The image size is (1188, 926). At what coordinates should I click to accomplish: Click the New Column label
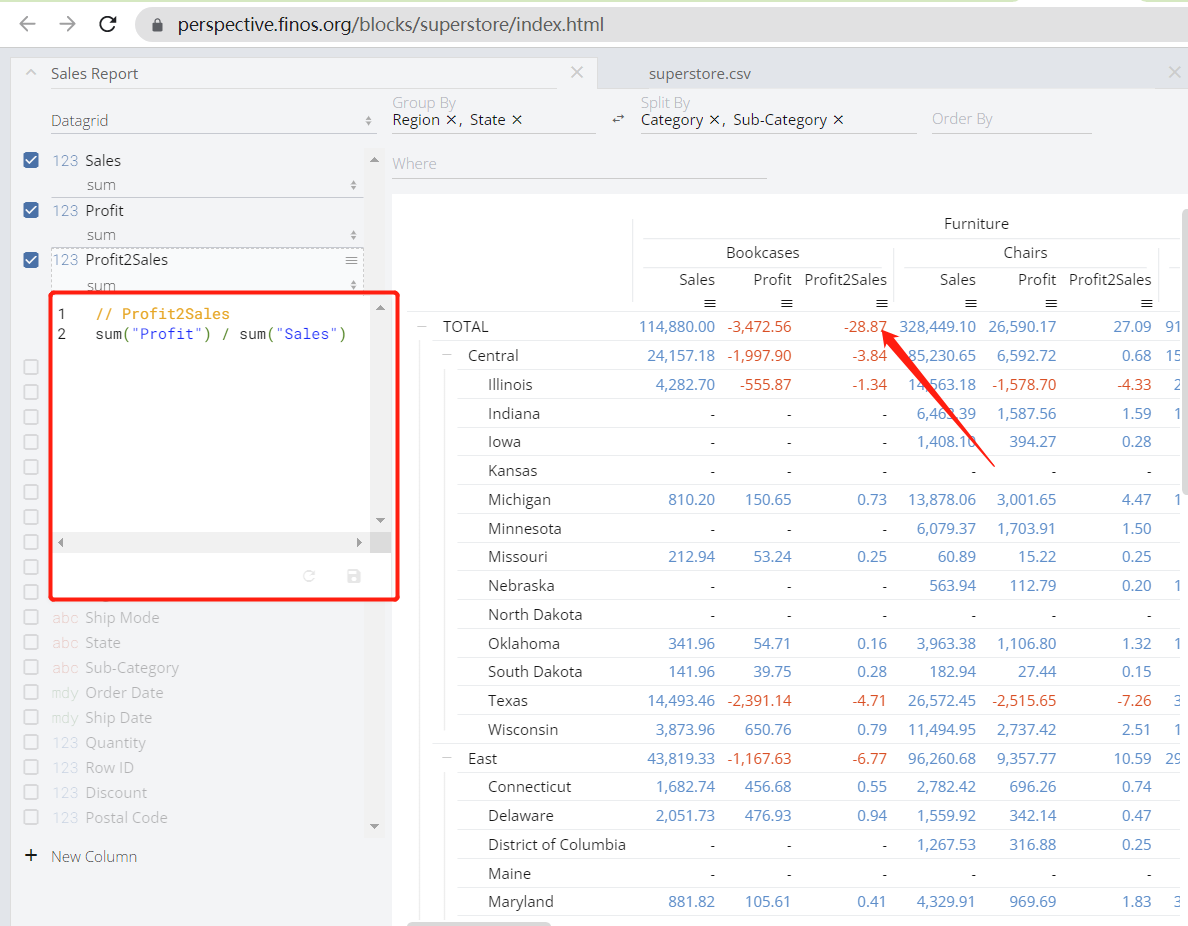[94, 856]
